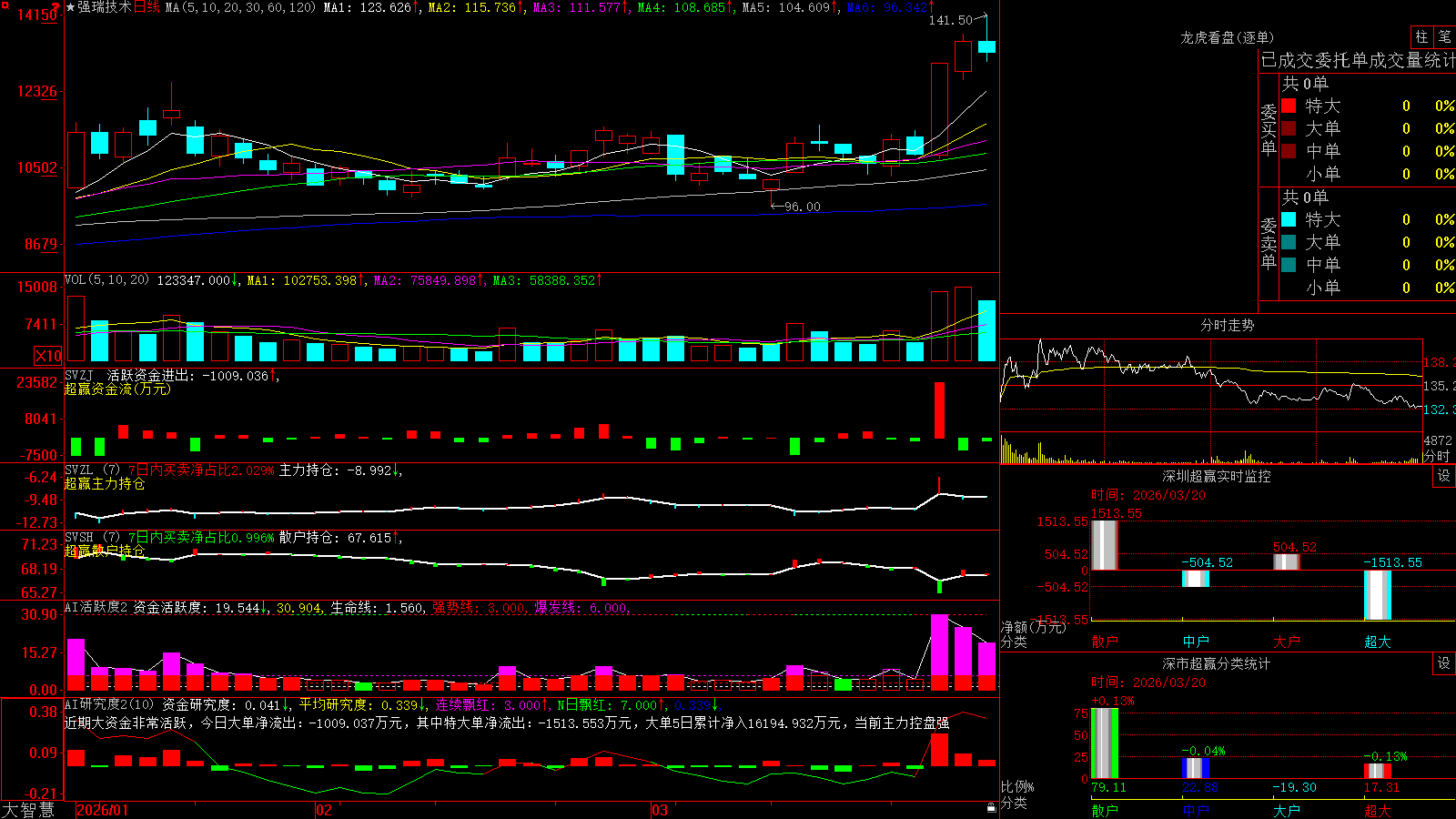This screenshot has height=819, width=1456.
Task: Click the 中户 22.88 bar in 分类统计
Action: (x=1196, y=768)
